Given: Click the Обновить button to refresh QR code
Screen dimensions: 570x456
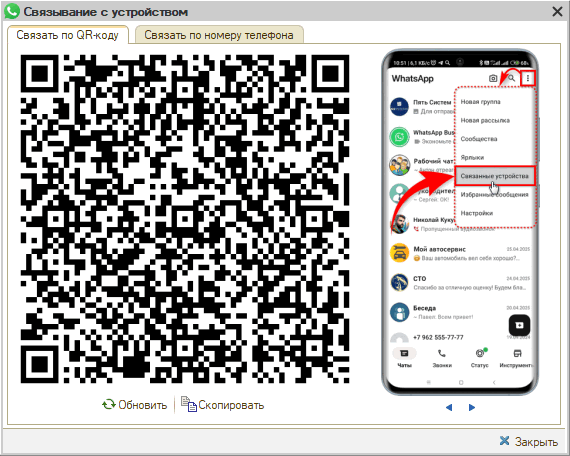Looking at the screenshot, I should (135, 405).
